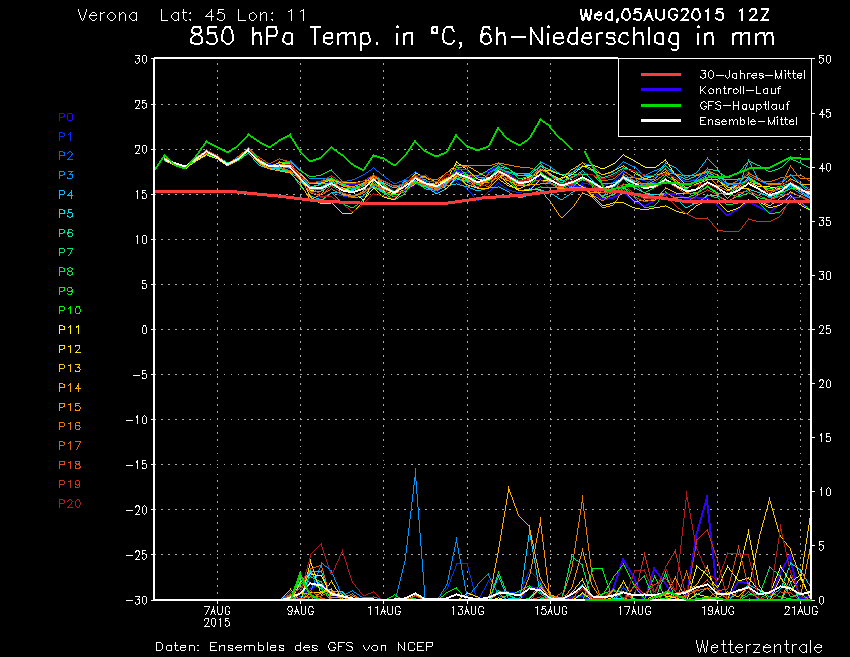Click the orange P16 label
Viewport: 850px width, 657px height.
coord(69,426)
